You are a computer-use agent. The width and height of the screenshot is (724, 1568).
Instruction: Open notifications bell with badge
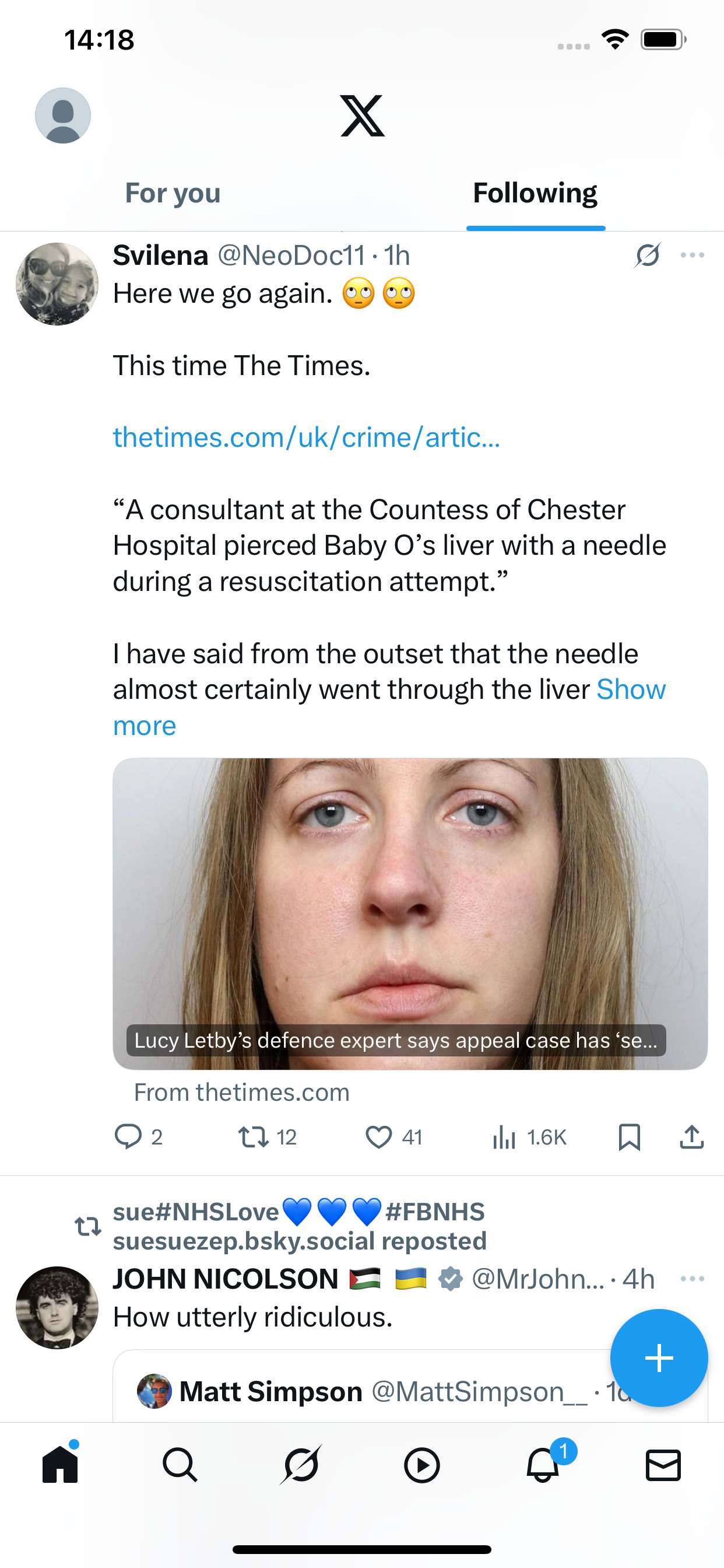coord(543,1465)
